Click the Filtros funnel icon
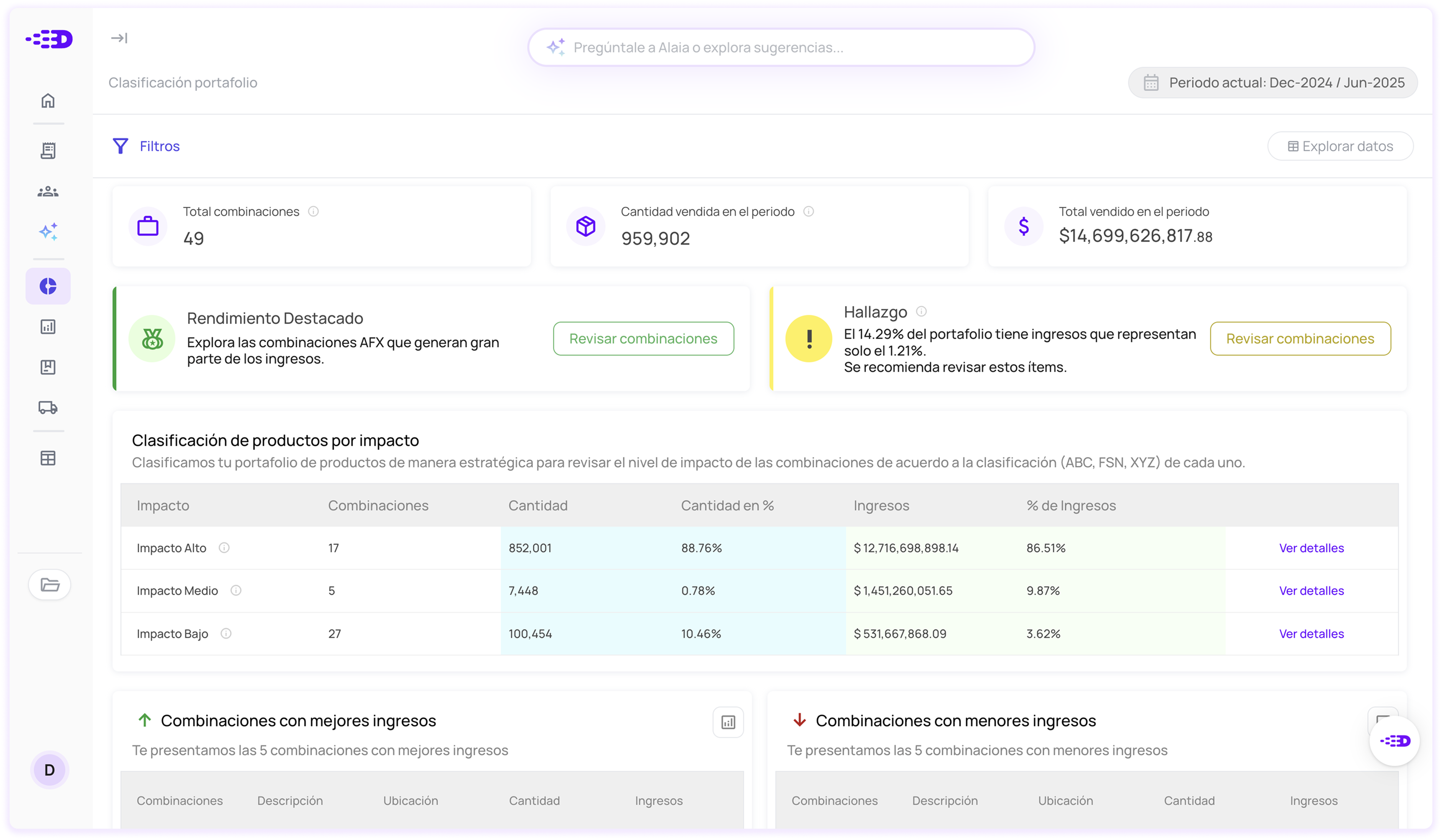Image resolution: width=1442 pixels, height=840 pixels. [x=120, y=146]
